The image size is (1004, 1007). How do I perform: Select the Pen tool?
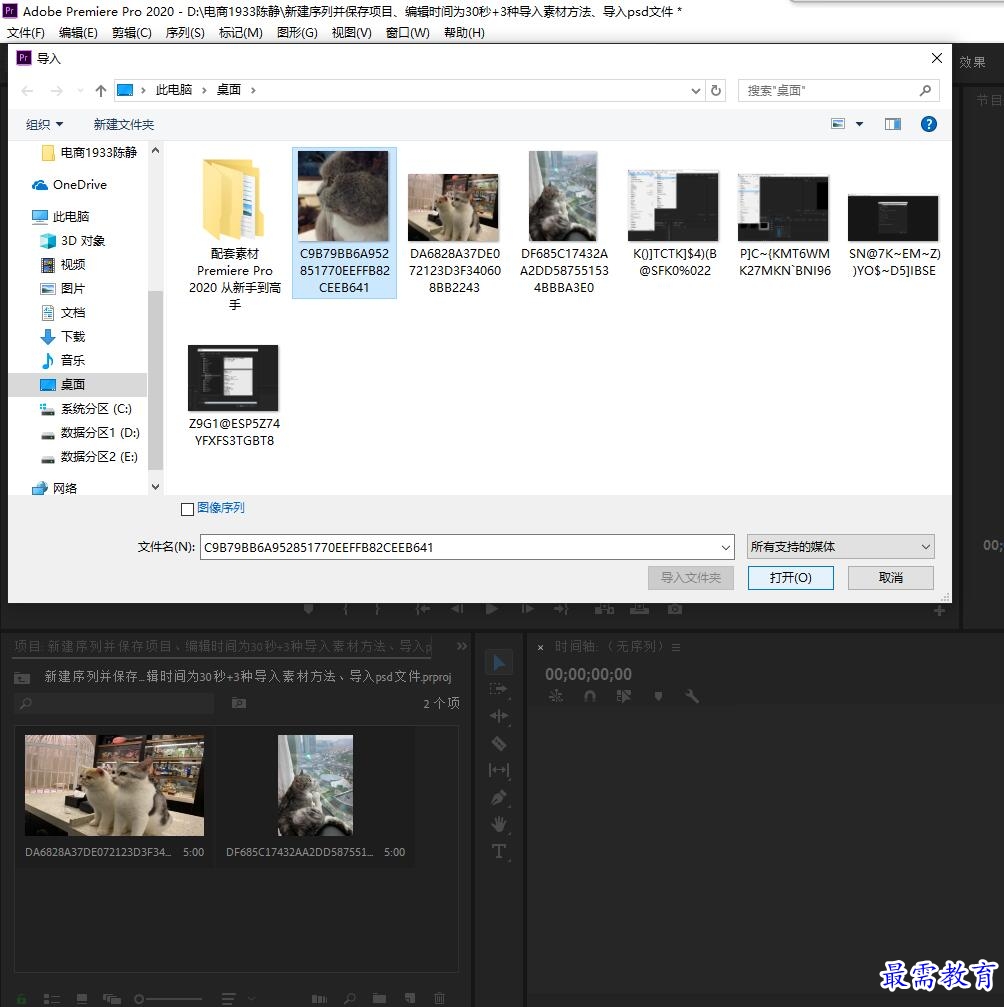[x=498, y=798]
